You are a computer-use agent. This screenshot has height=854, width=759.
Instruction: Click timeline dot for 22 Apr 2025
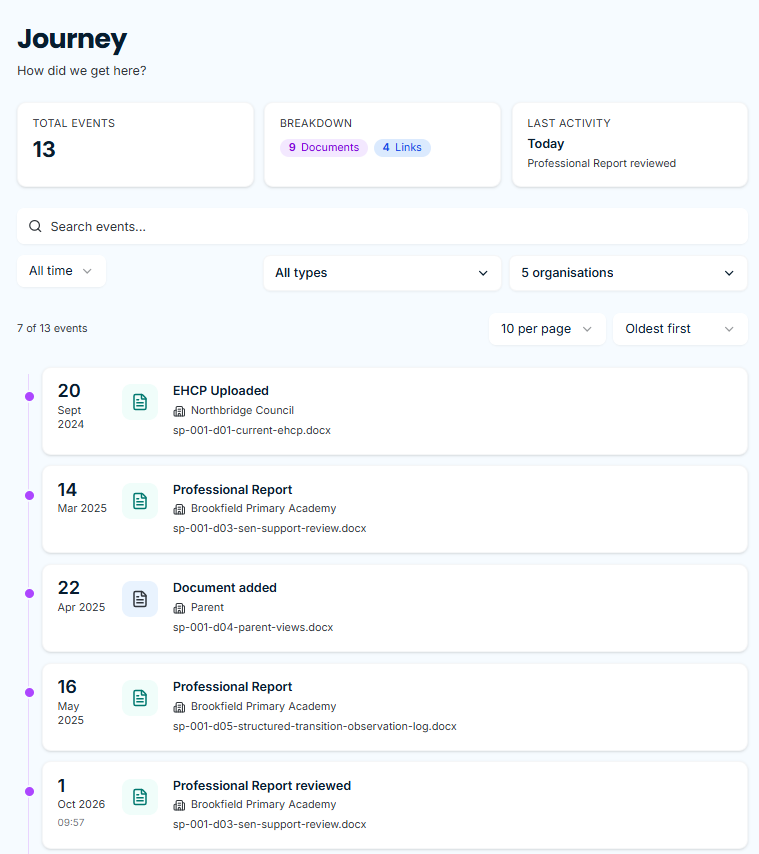[x=29, y=594]
